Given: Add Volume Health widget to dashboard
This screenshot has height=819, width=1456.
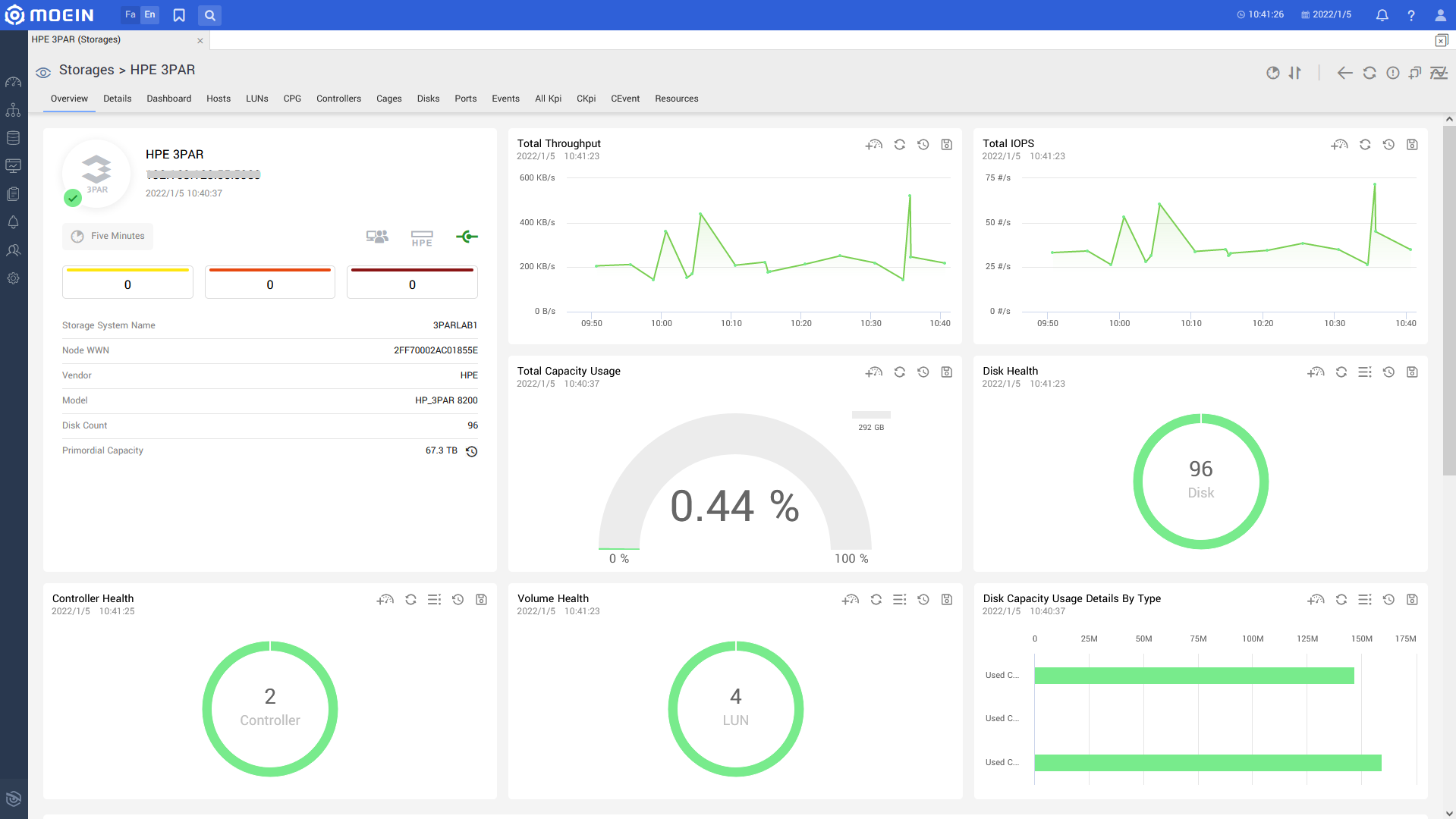Looking at the screenshot, I should point(851,599).
